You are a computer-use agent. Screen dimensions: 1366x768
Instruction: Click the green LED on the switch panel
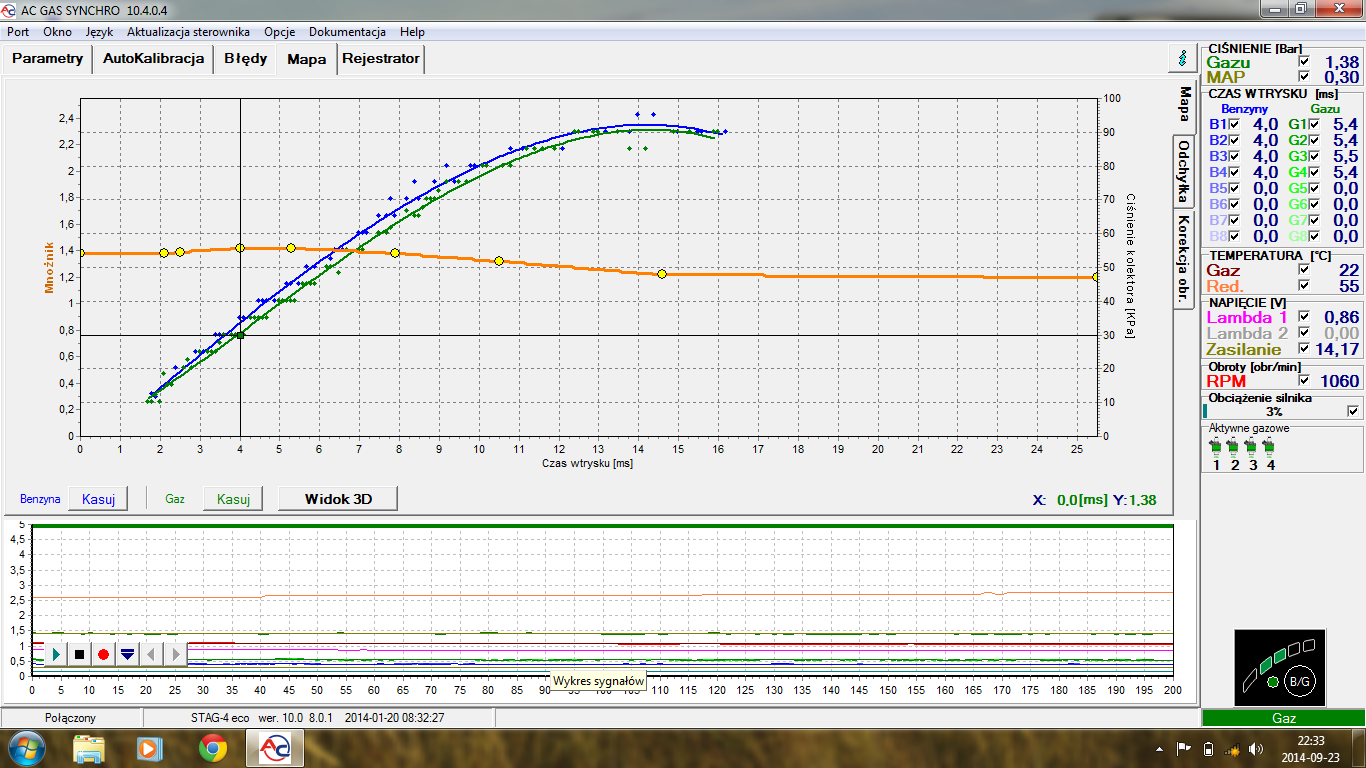[1272, 682]
